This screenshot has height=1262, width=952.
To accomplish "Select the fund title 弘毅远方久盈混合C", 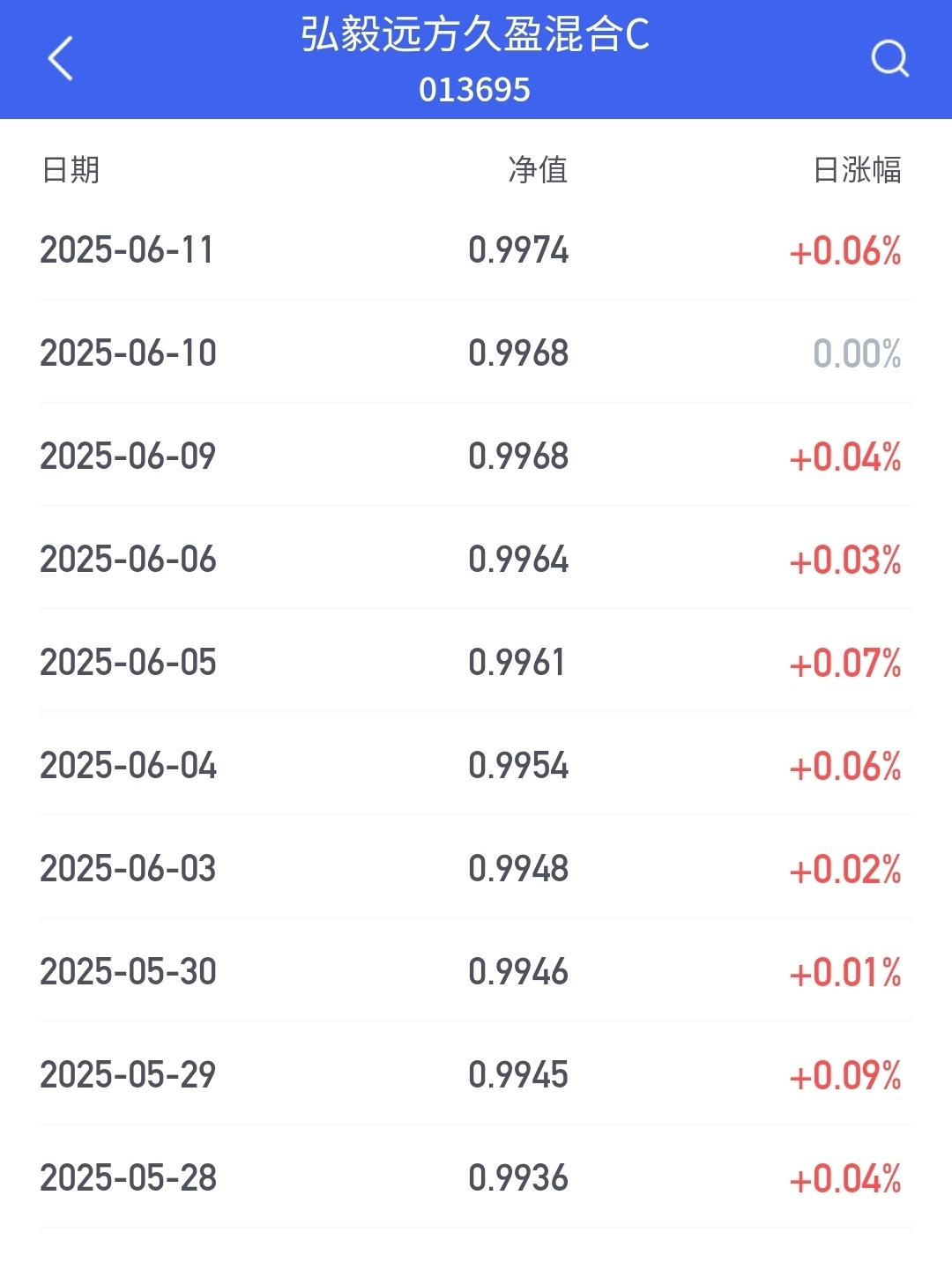I will (x=475, y=35).
